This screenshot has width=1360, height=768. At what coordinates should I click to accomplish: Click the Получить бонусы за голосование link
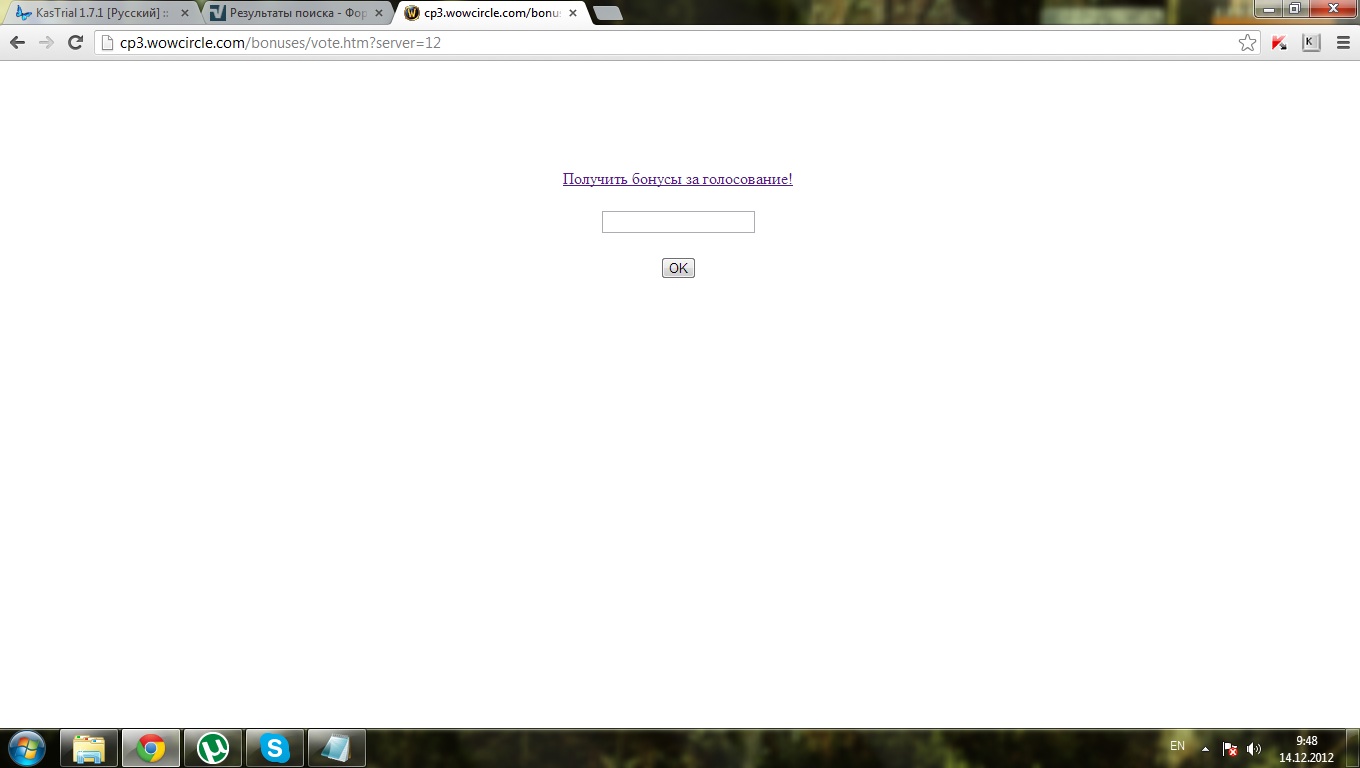(677, 179)
